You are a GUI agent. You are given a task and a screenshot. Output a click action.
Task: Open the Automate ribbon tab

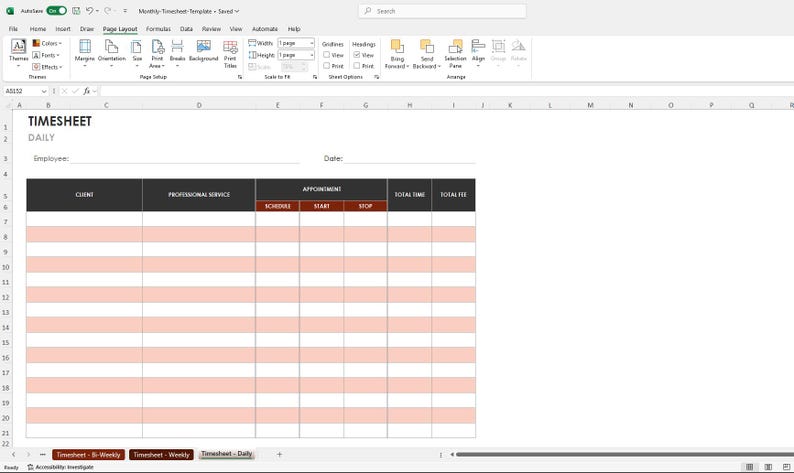pos(265,29)
